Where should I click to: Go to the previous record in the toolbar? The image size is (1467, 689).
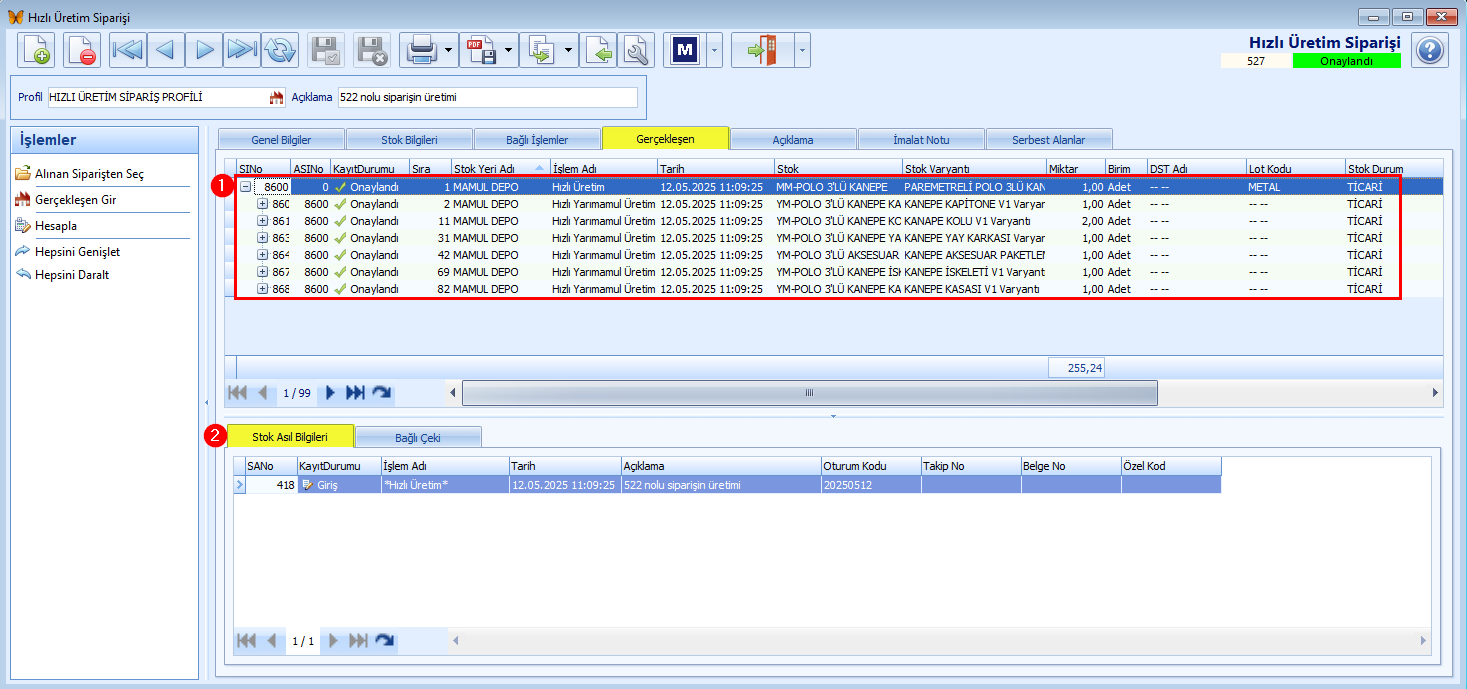(166, 49)
